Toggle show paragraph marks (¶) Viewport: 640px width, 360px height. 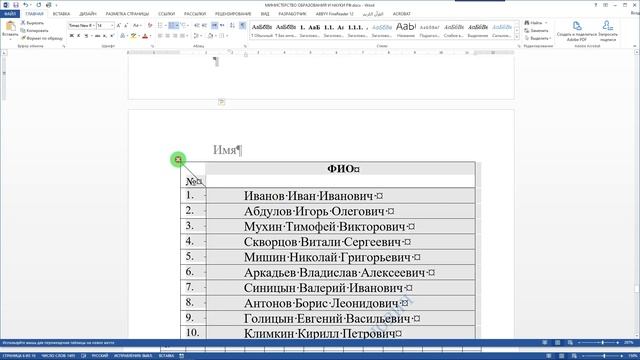pyautogui.click(x=243, y=25)
